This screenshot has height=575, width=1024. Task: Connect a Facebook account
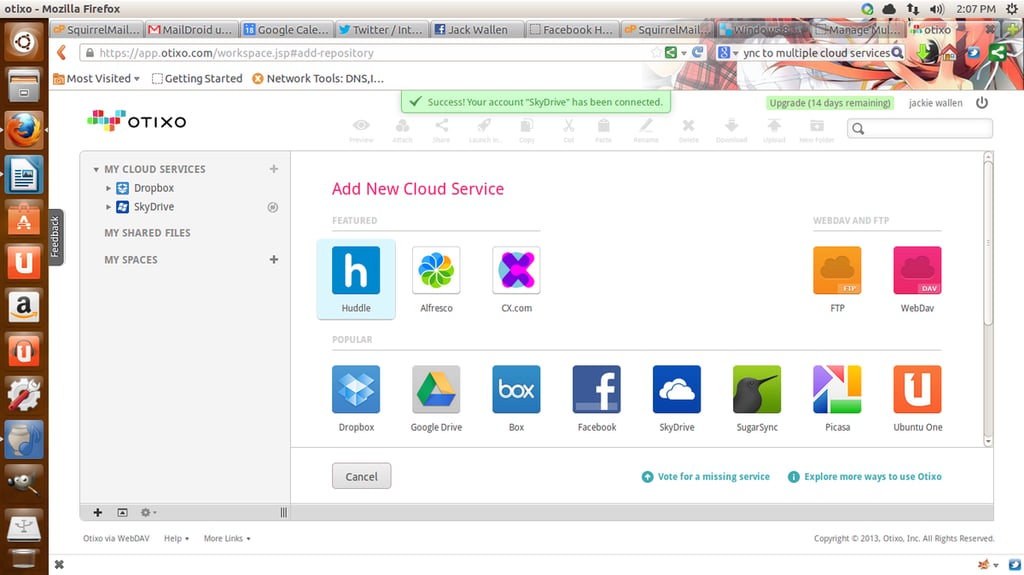click(597, 389)
